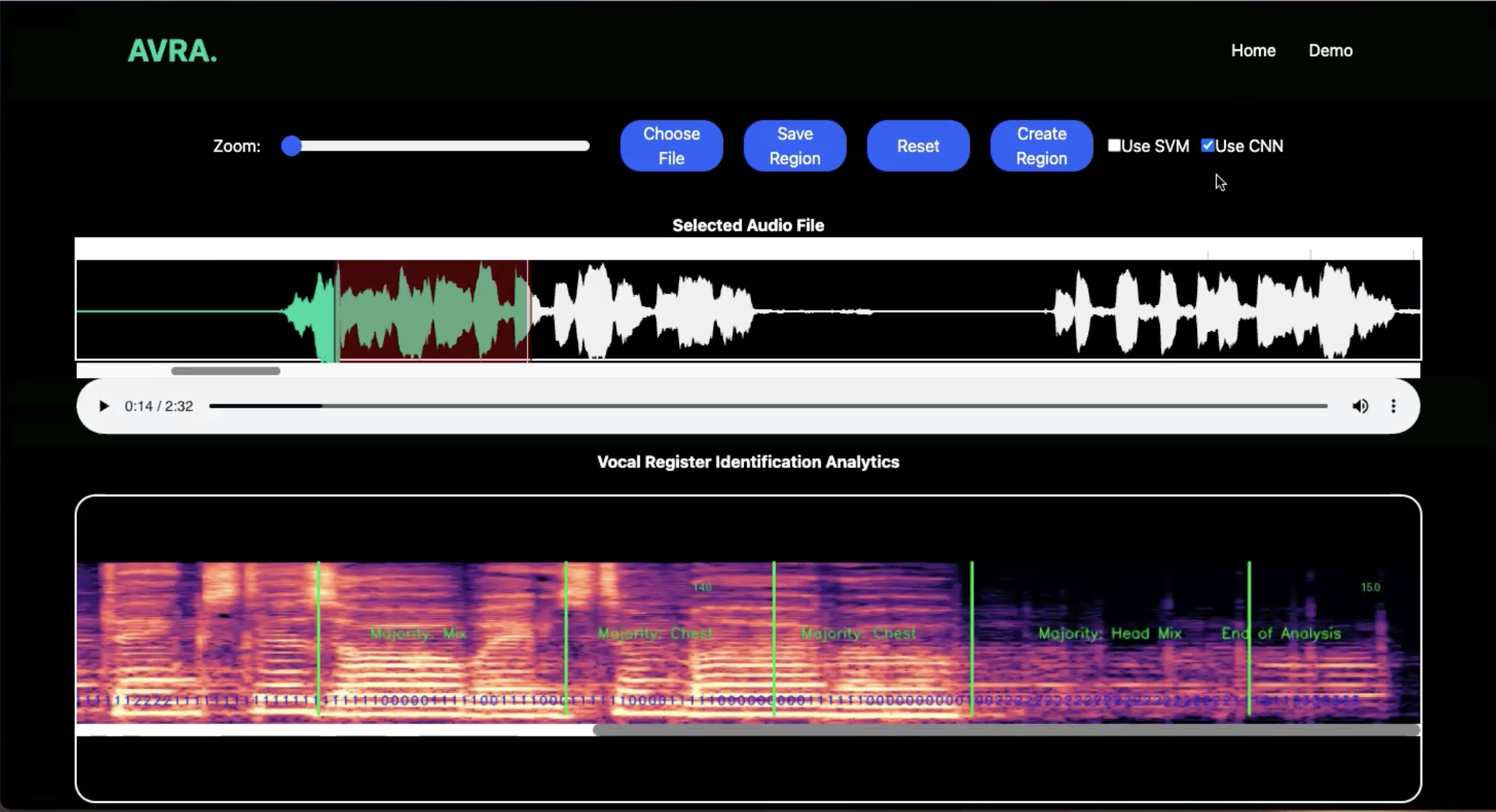This screenshot has width=1496, height=812.
Task: Click the Save Region button
Action: pyautogui.click(x=794, y=146)
